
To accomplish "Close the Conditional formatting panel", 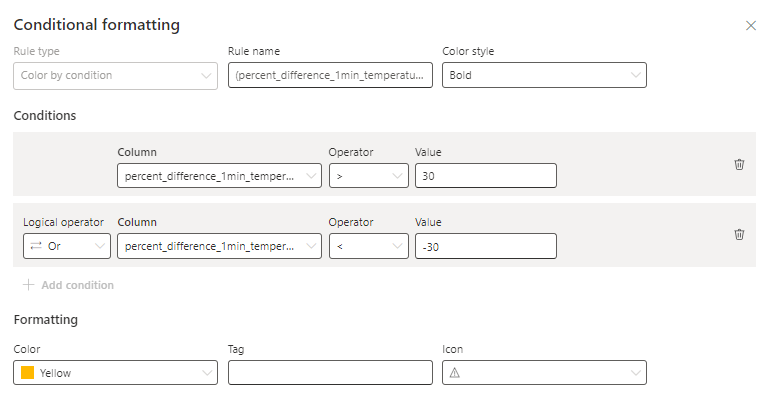I will pyautogui.click(x=750, y=25).
